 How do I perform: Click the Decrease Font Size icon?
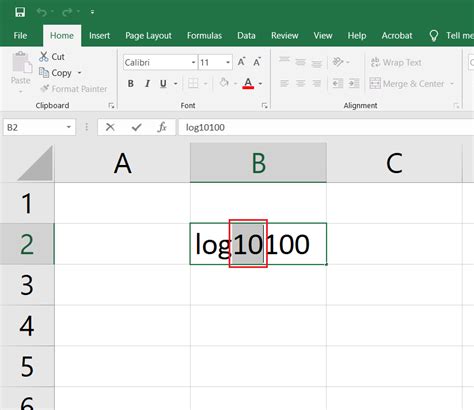(257, 62)
